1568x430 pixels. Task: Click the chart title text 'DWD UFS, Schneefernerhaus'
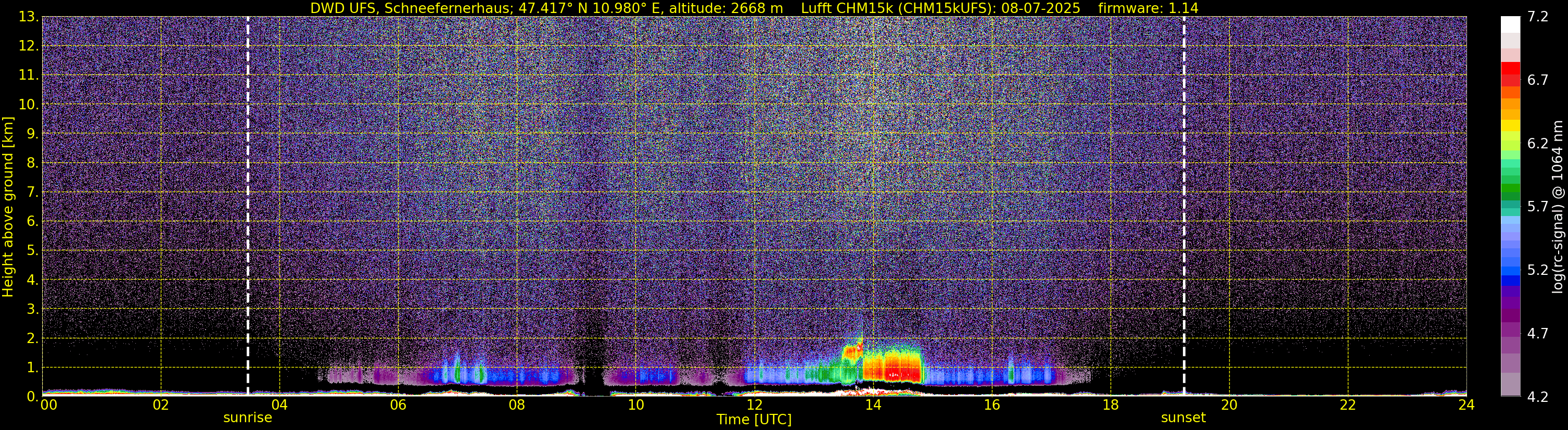coord(410,8)
